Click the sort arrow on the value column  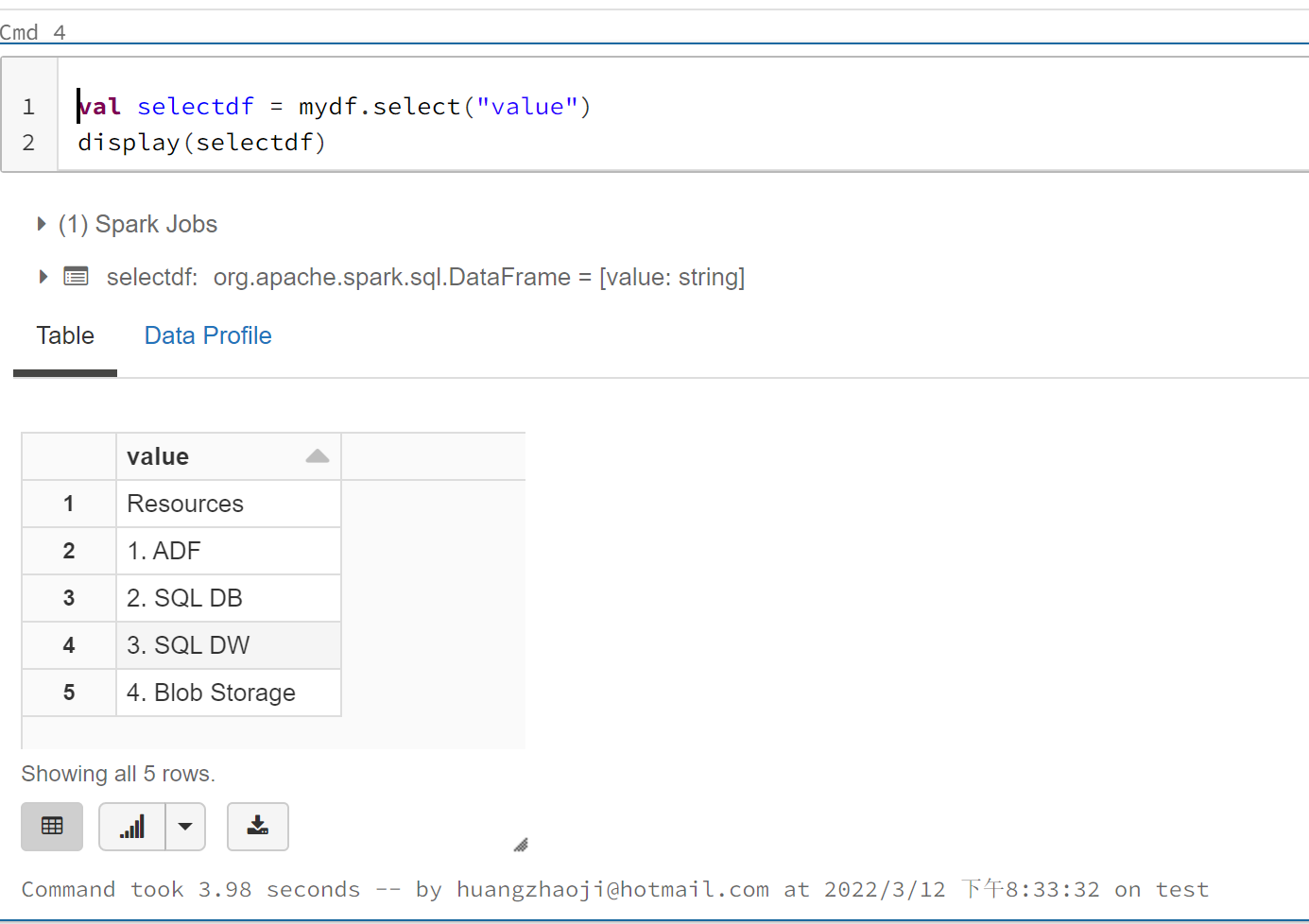click(316, 455)
